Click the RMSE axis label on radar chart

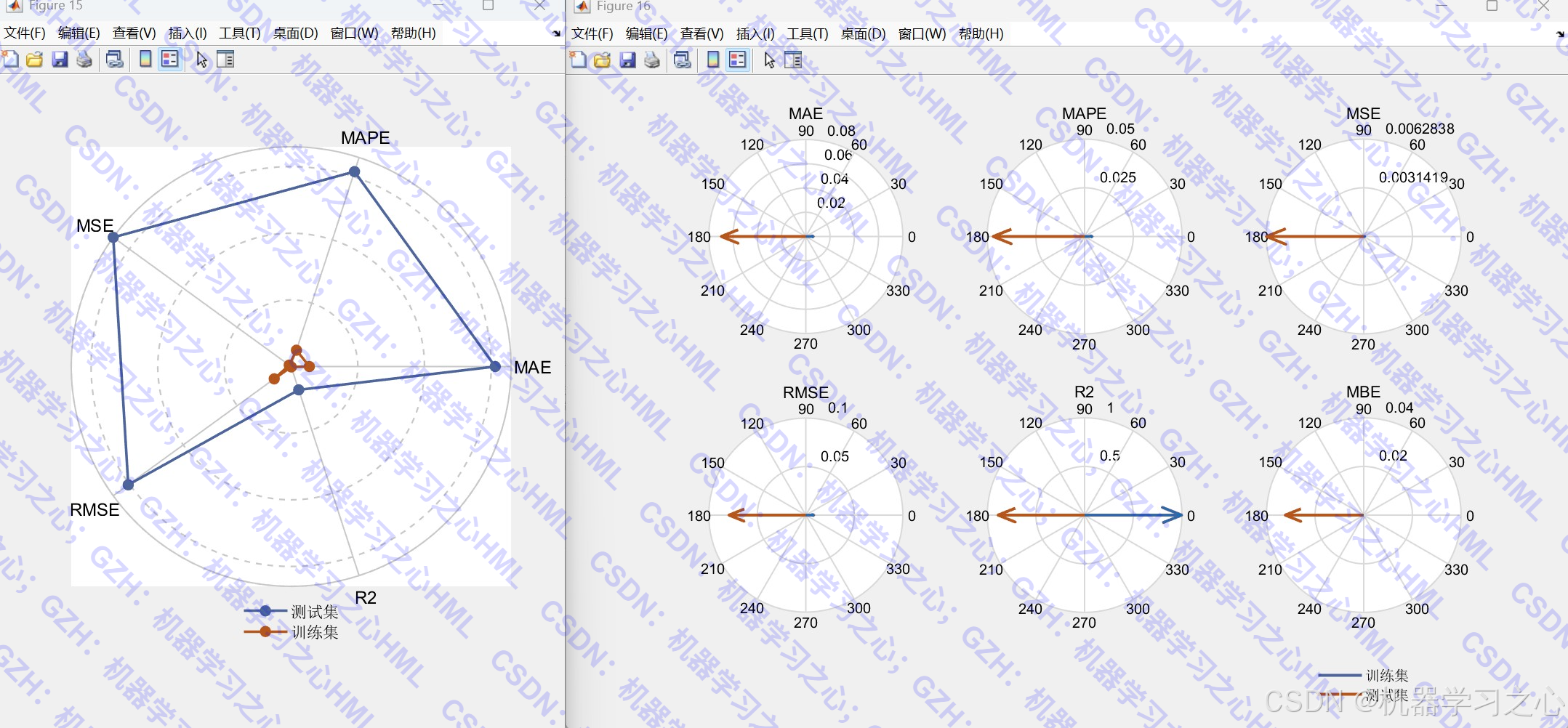(x=95, y=509)
